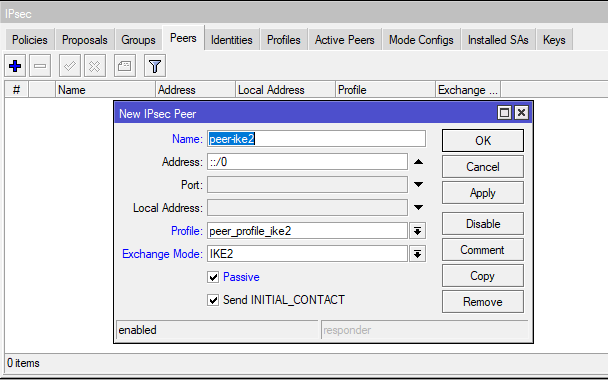Viewport: 608px width, 380px height.
Task: Click the X Disable toolbar icon
Action: 95,66
